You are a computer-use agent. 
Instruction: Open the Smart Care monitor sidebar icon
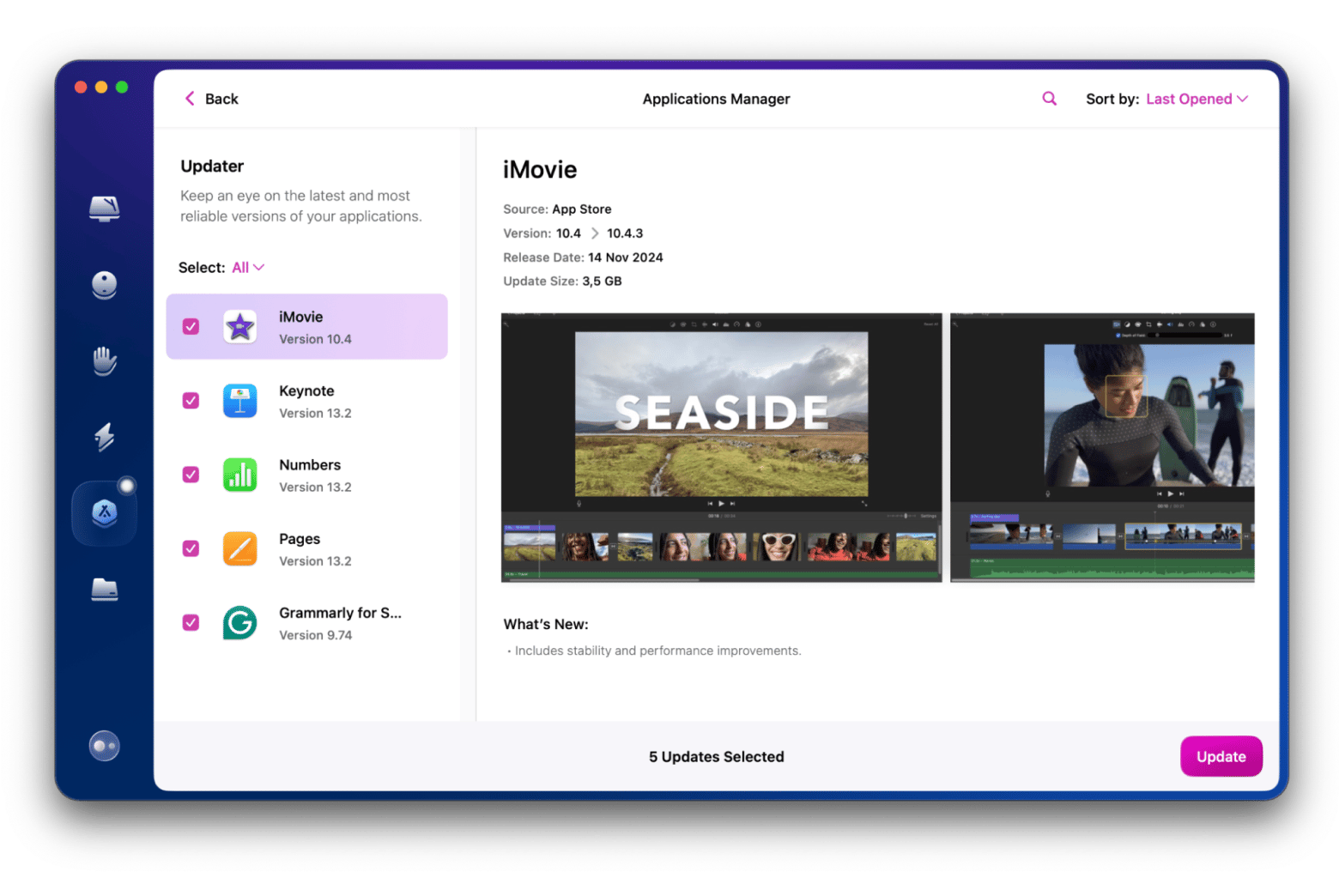(104, 208)
